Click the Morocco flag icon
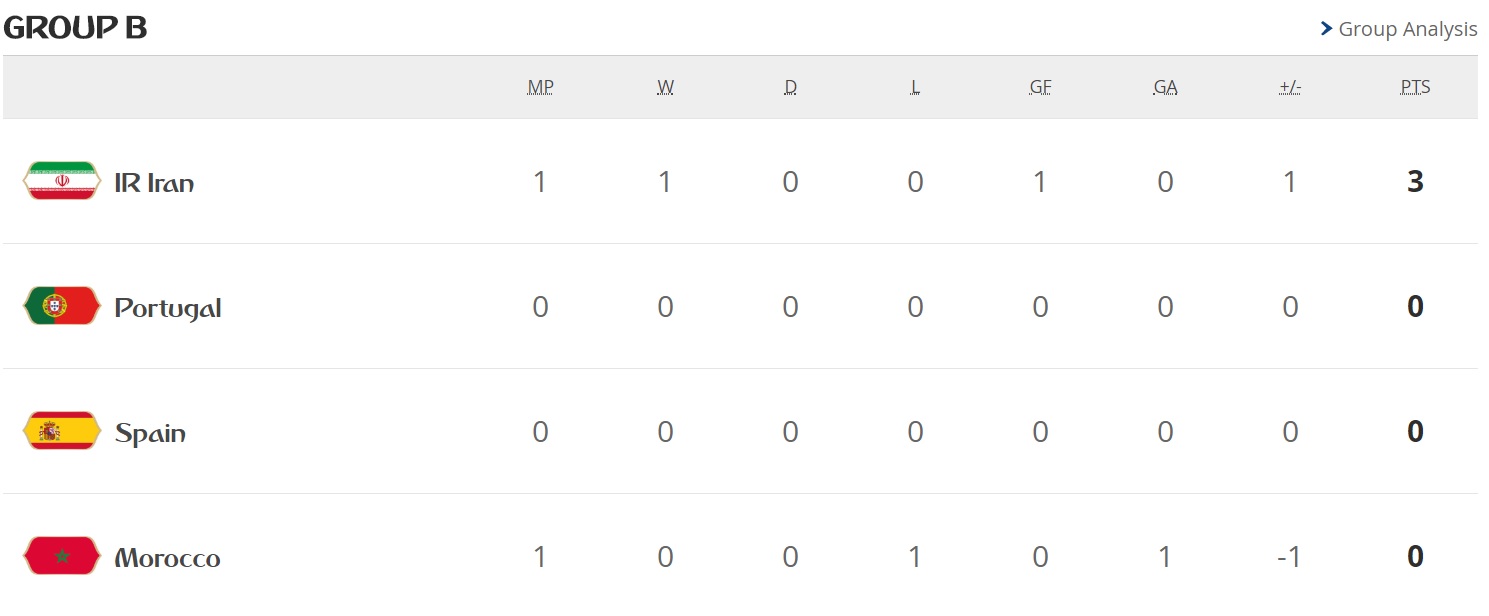 [62, 556]
